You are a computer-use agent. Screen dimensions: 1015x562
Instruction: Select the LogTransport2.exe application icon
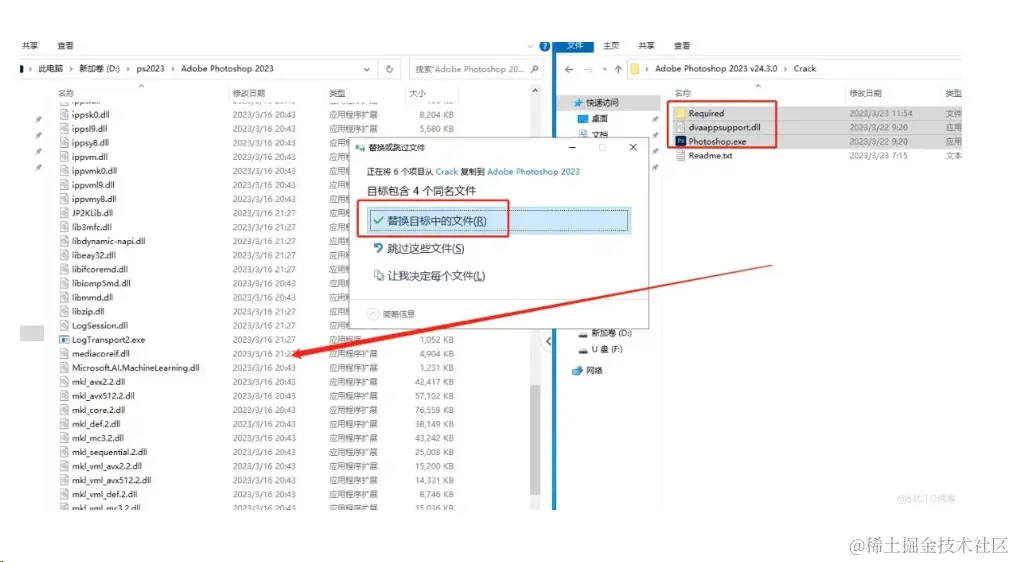tap(64, 339)
